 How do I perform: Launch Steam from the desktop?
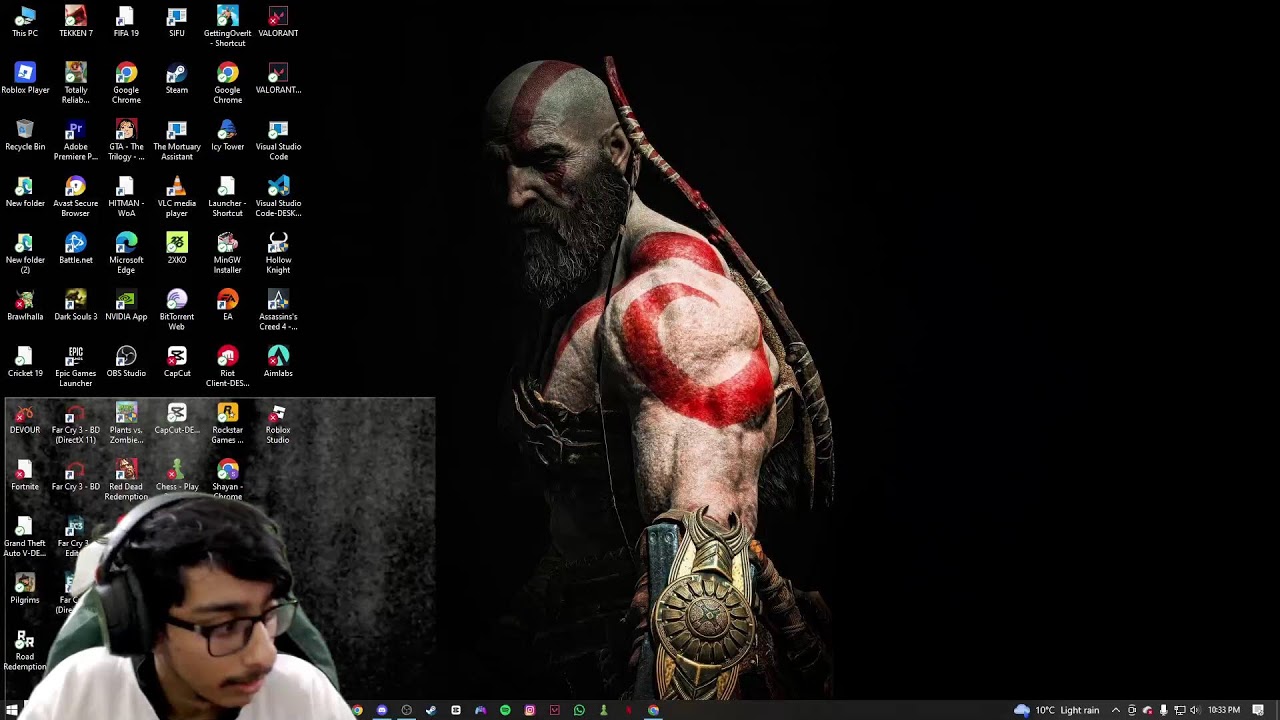[x=177, y=79]
